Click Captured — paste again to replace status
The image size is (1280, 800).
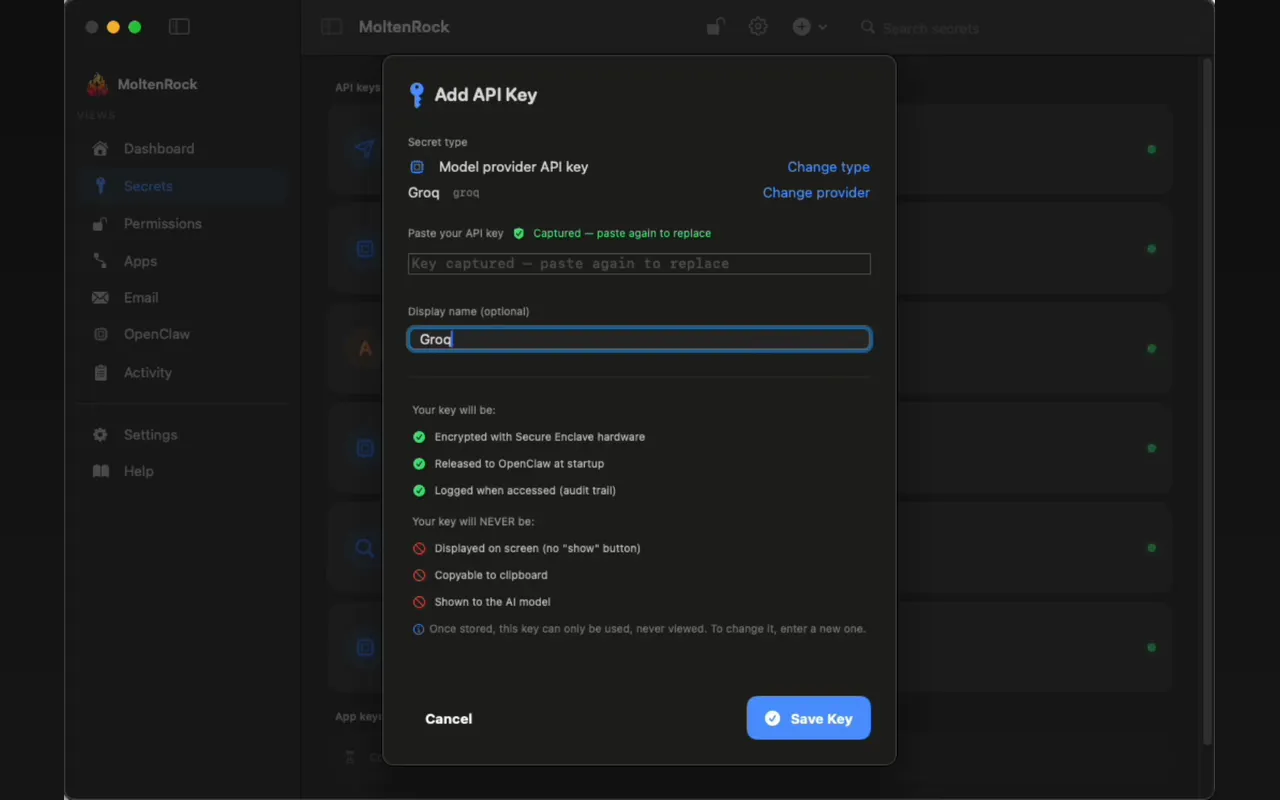(622, 233)
